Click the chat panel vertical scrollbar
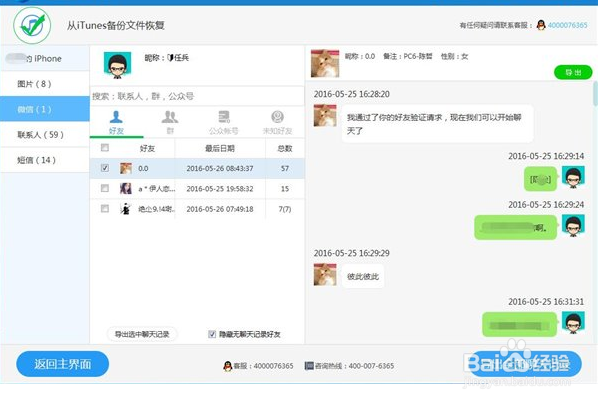This screenshot has height=403, width=604. 596,93
